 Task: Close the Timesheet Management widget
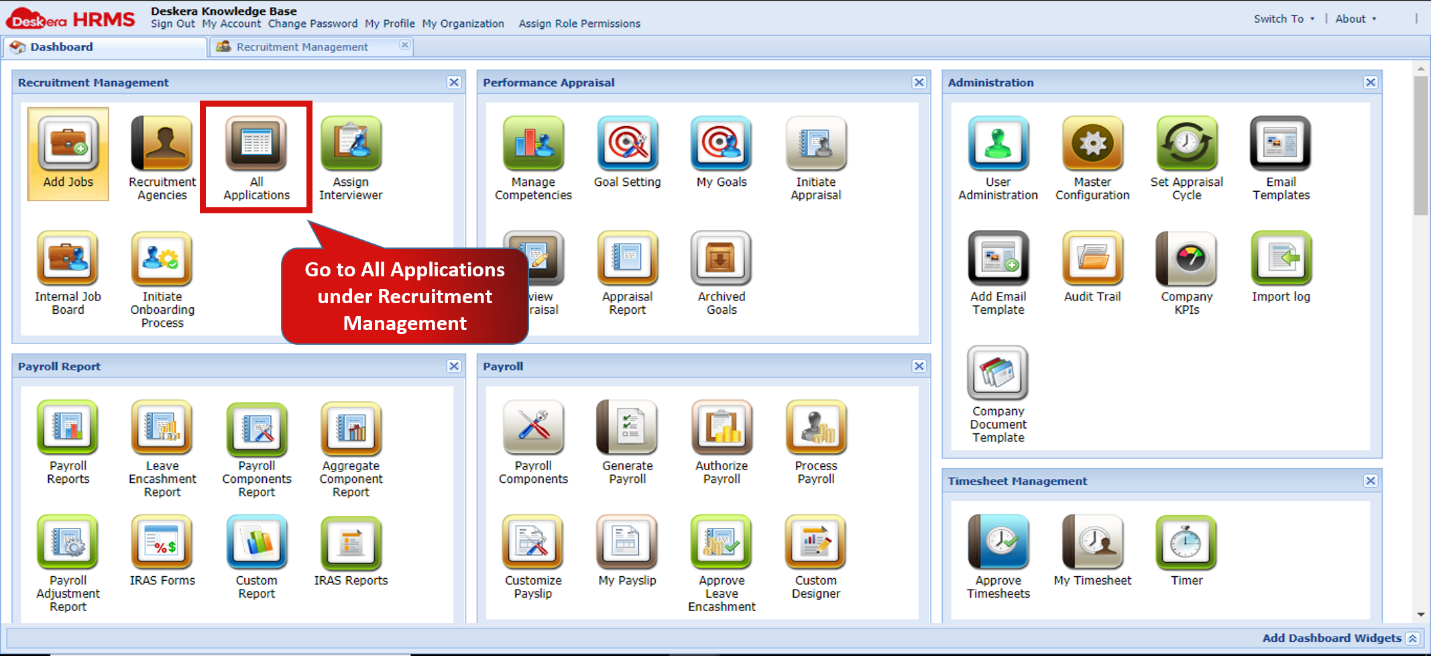1370,481
